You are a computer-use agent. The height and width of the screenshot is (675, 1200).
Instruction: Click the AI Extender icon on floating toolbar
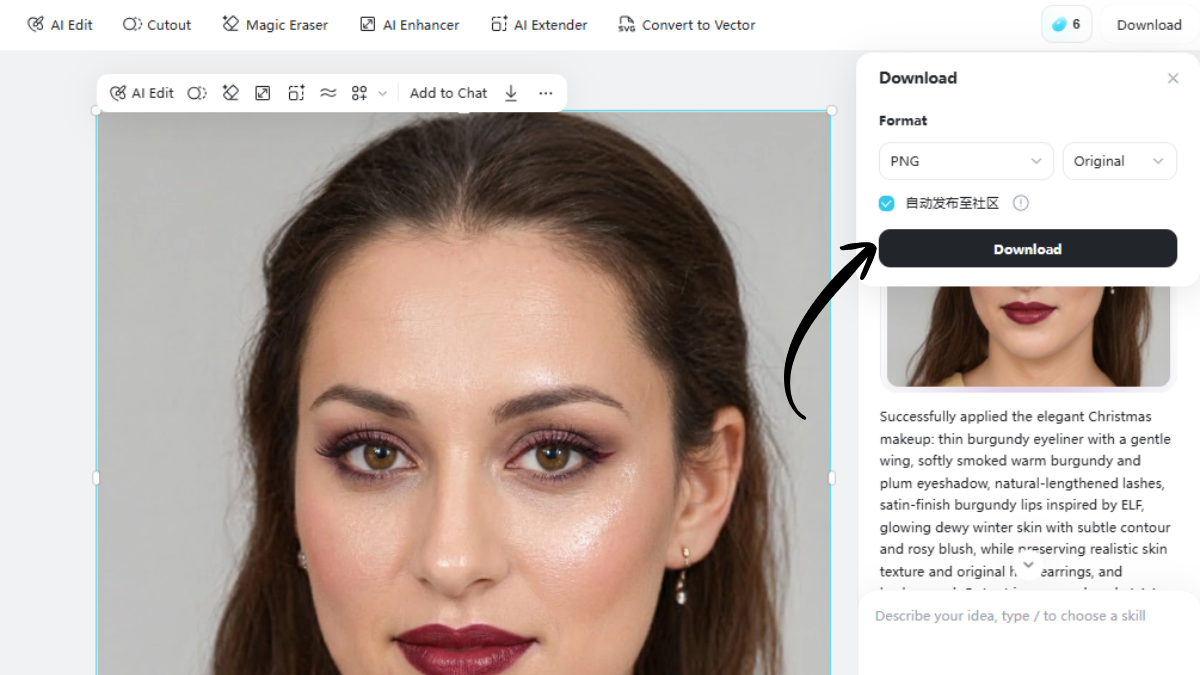(296, 92)
